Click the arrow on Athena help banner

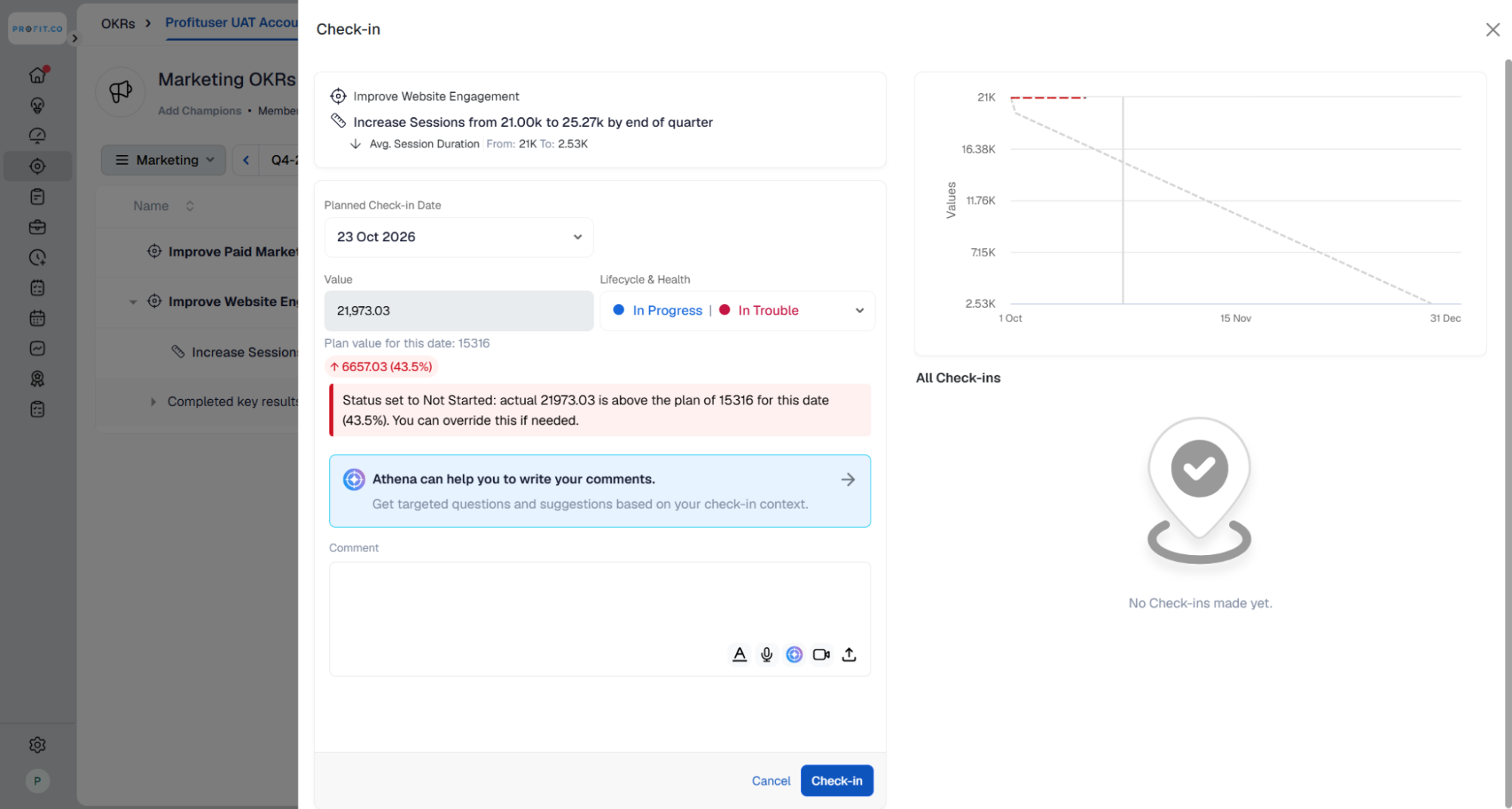[848, 479]
